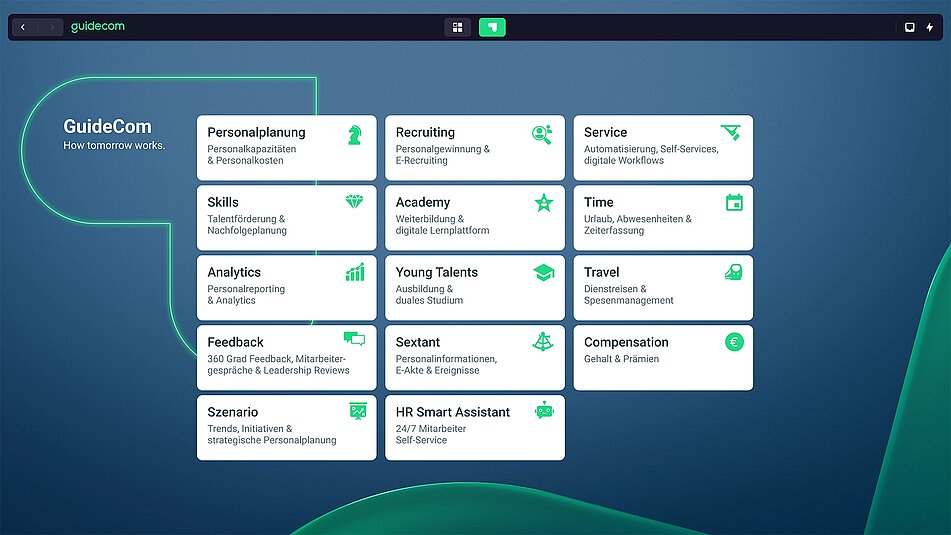Viewport: 951px width, 535px height.
Task: Open the Feedback module tile
Action: pyautogui.click(x=286, y=358)
